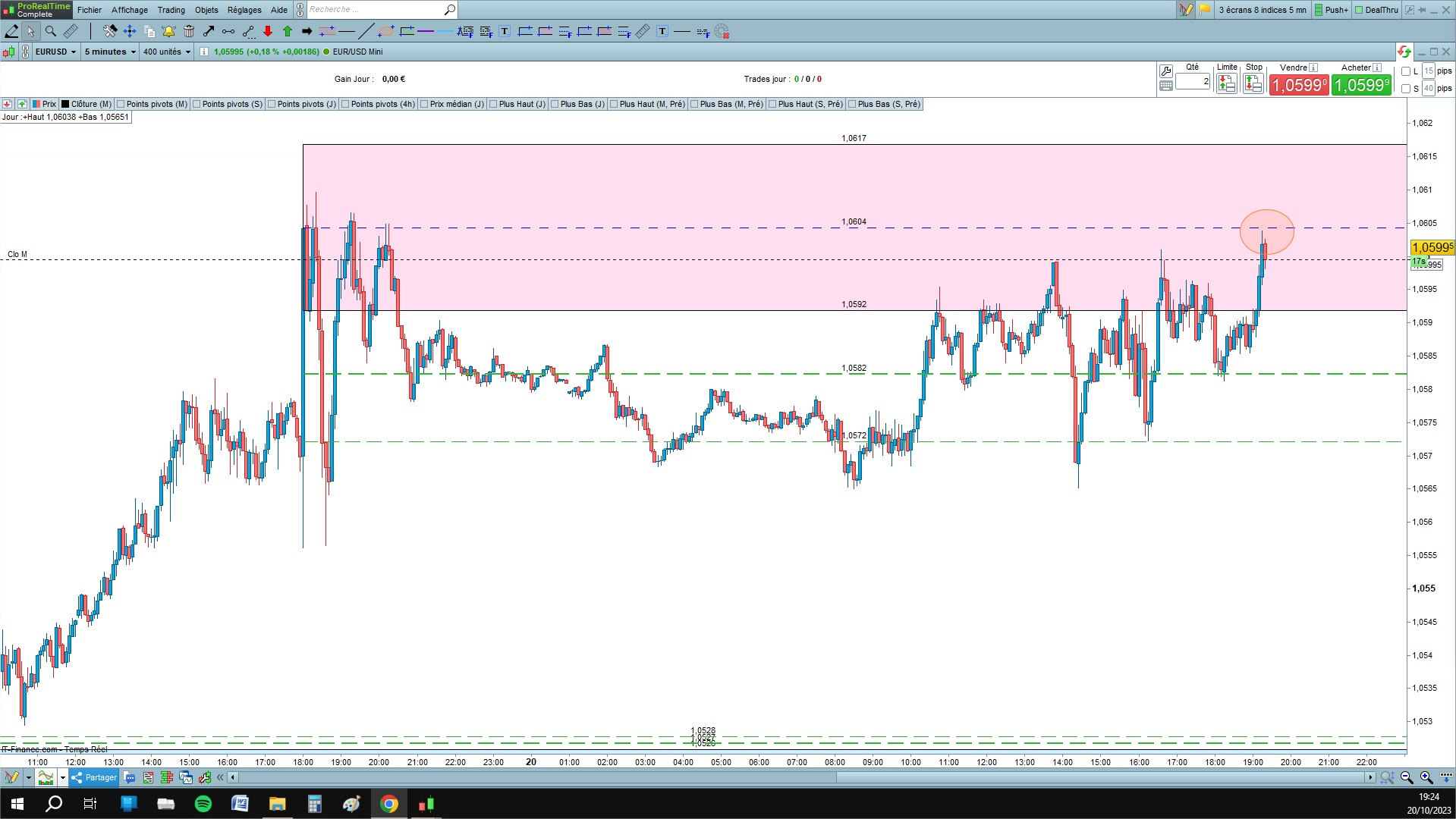The image size is (1456, 819).
Task: Expand the 400 unités dropdown
Action: pos(167,52)
